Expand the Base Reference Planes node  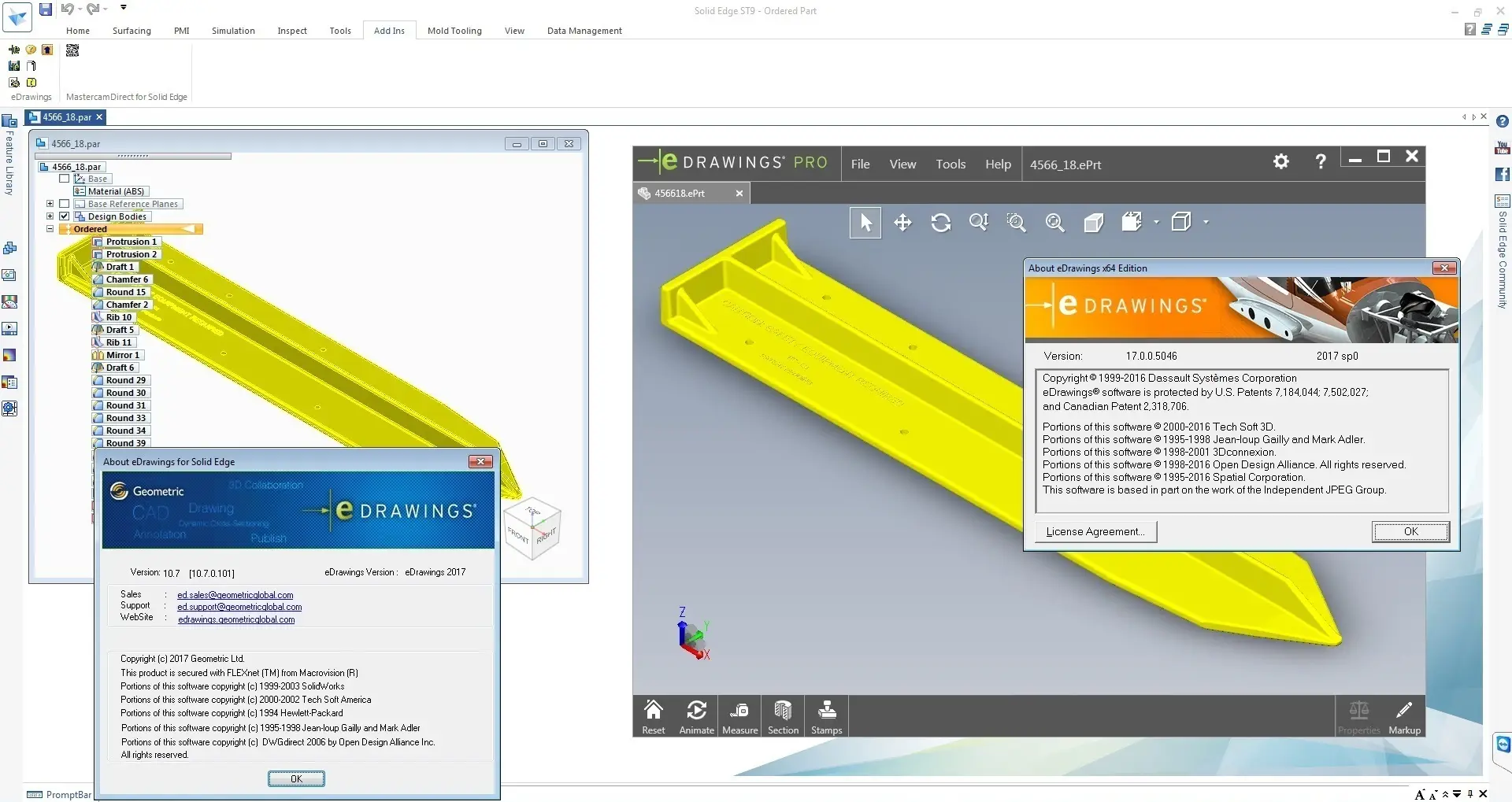pos(50,204)
